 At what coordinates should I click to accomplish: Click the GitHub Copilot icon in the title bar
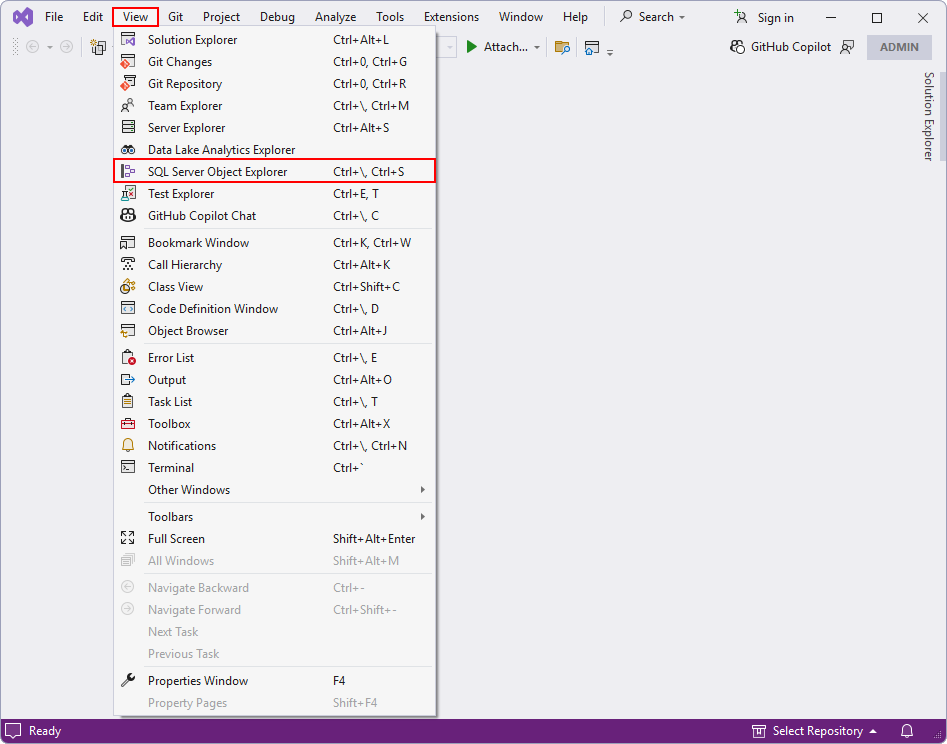coord(736,46)
